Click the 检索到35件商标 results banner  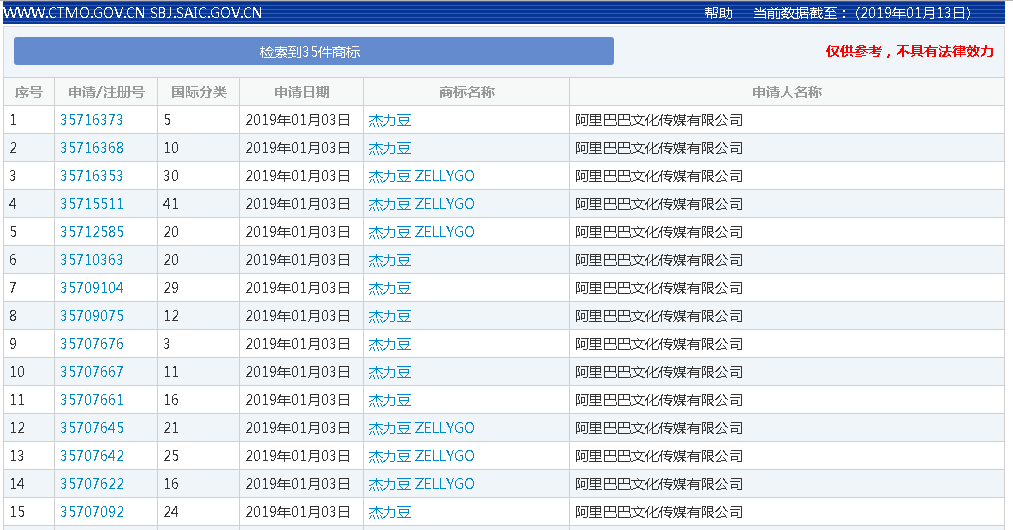tap(313, 52)
